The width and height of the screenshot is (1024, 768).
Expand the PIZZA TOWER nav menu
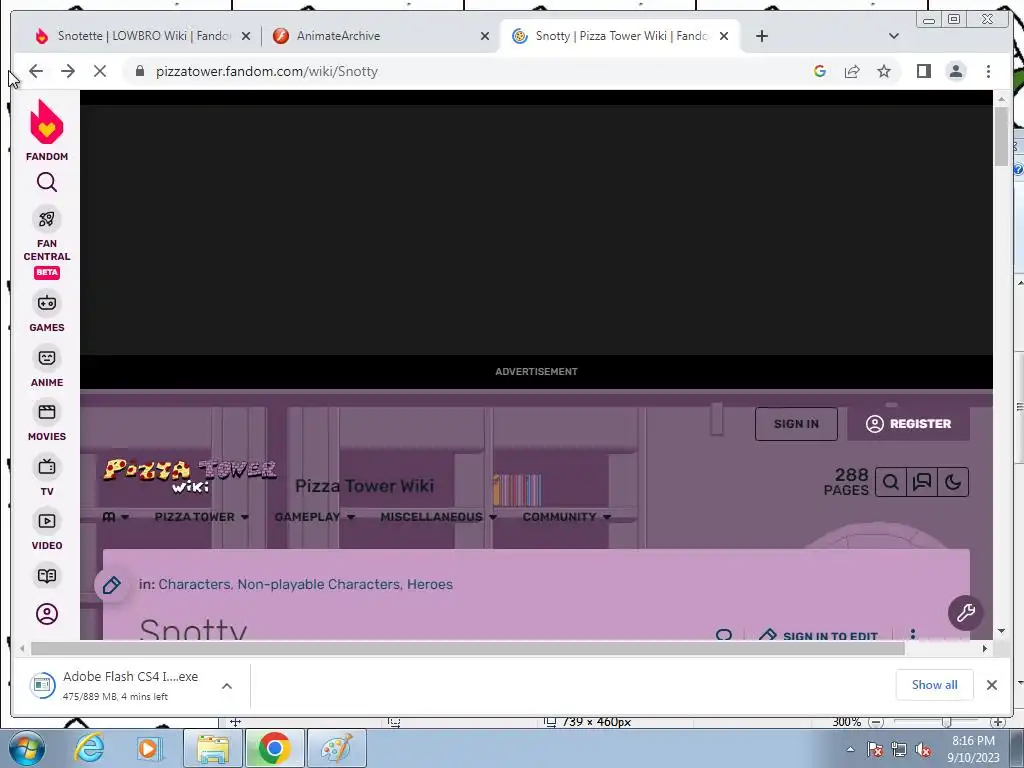pyautogui.click(x=201, y=517)
